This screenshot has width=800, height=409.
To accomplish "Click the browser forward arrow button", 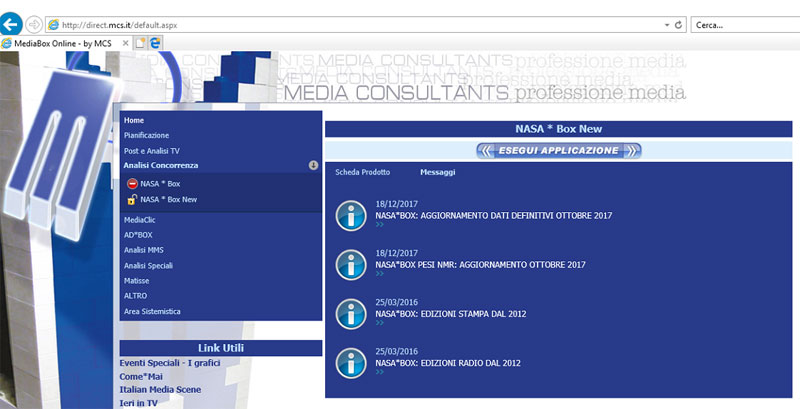I will point(36,23).
